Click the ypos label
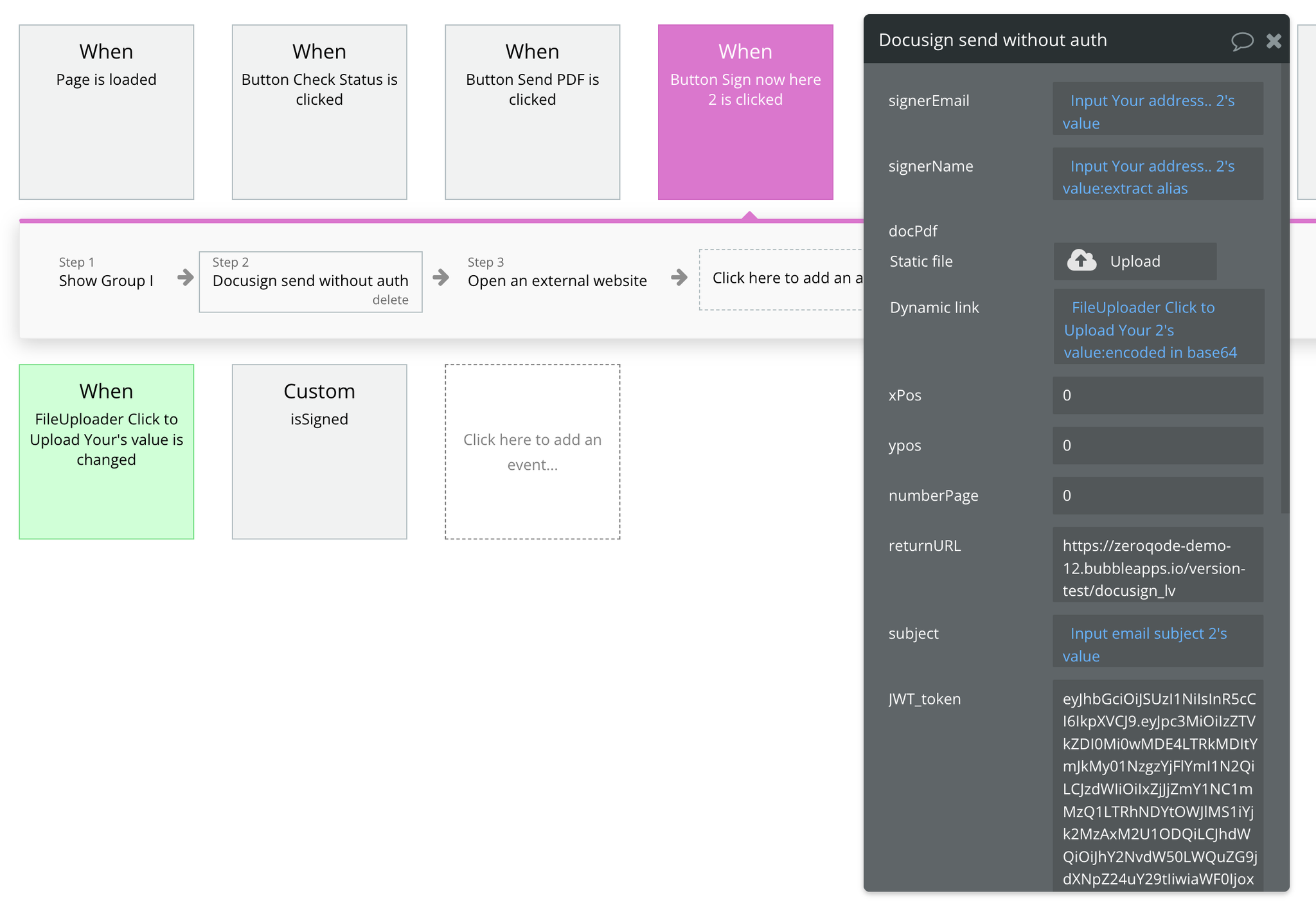 [905, 445]
